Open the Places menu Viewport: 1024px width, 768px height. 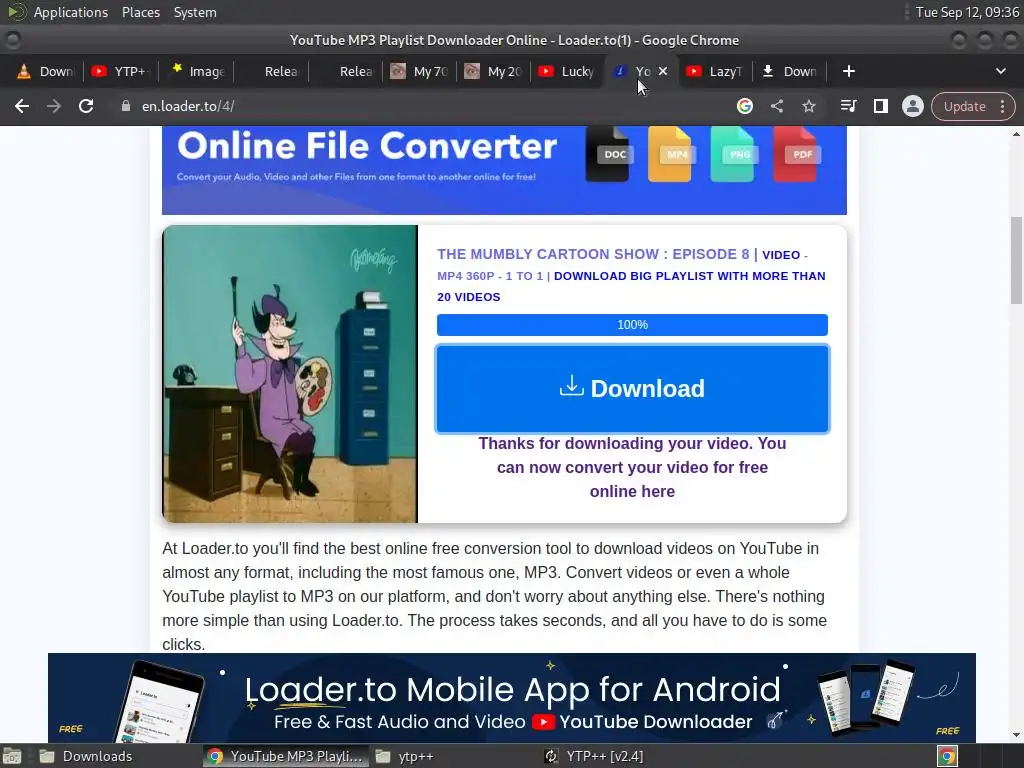pos(141,12)
